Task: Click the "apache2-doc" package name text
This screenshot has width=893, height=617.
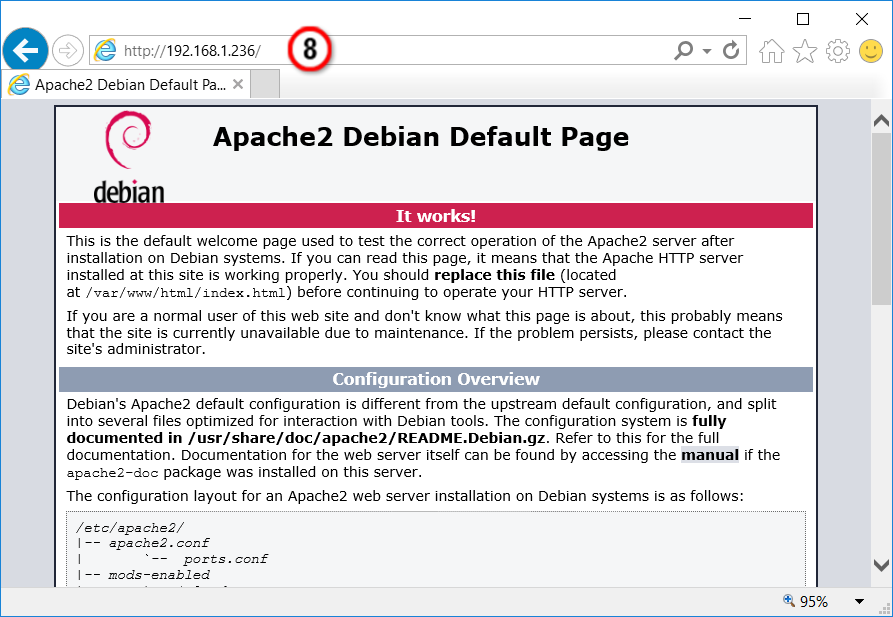Action: pos(113,473)
